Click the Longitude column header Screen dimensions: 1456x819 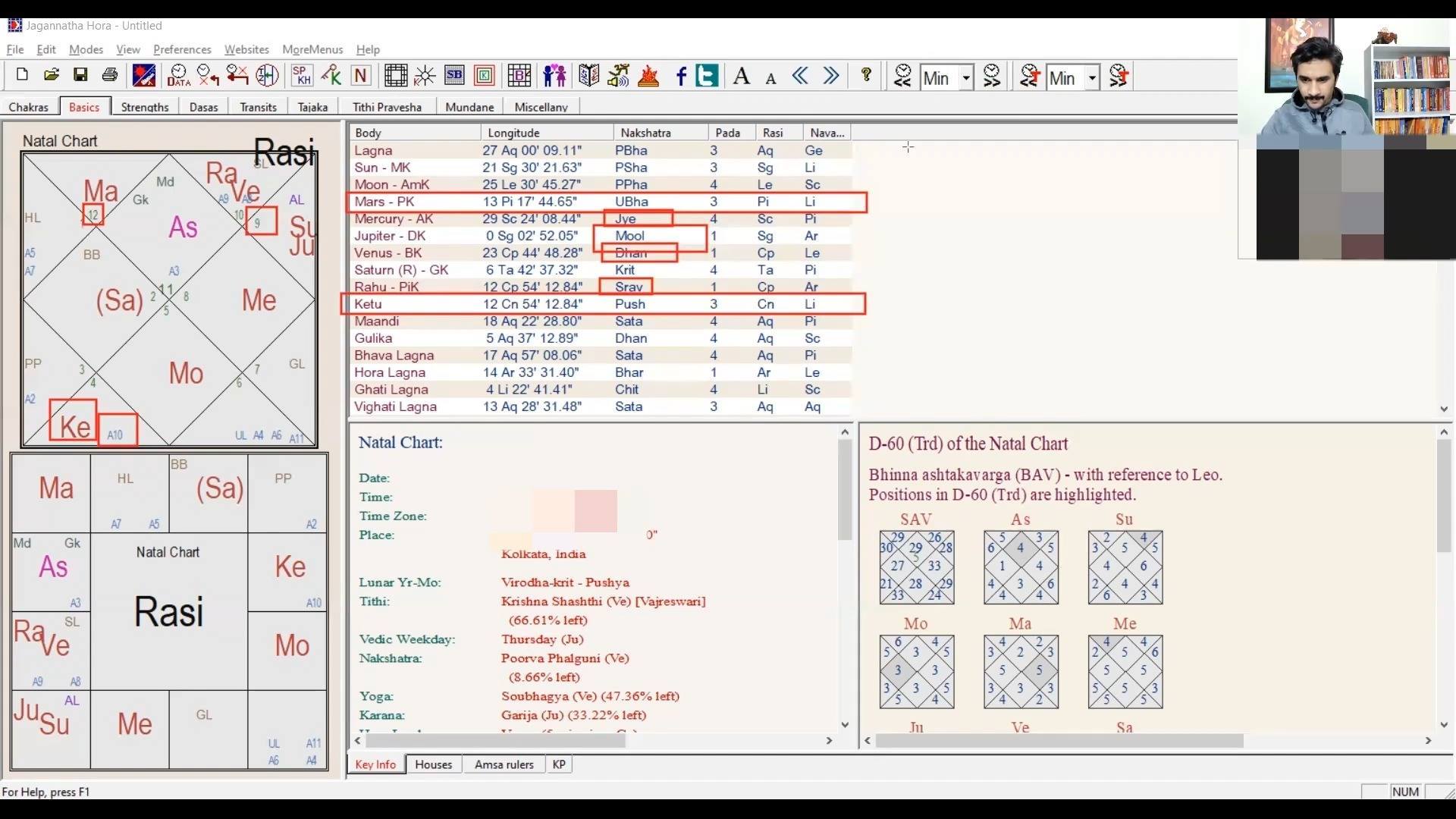click(x=547, y=133)
